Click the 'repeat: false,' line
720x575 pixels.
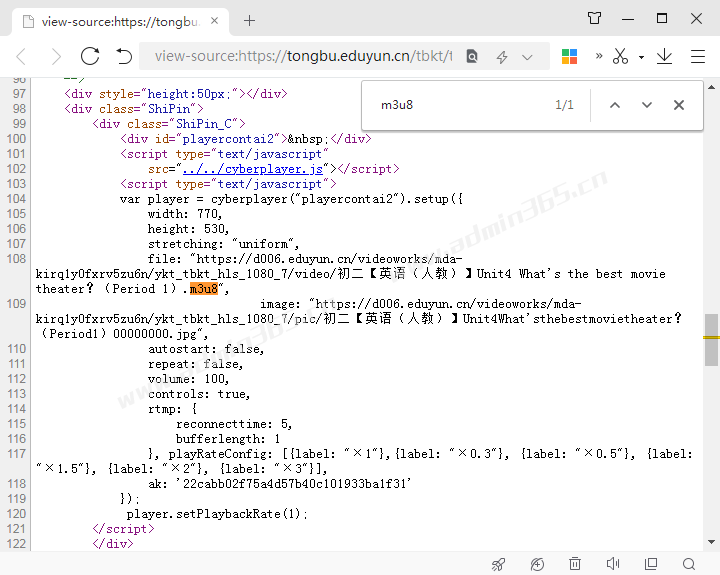(x=195, y=364)
